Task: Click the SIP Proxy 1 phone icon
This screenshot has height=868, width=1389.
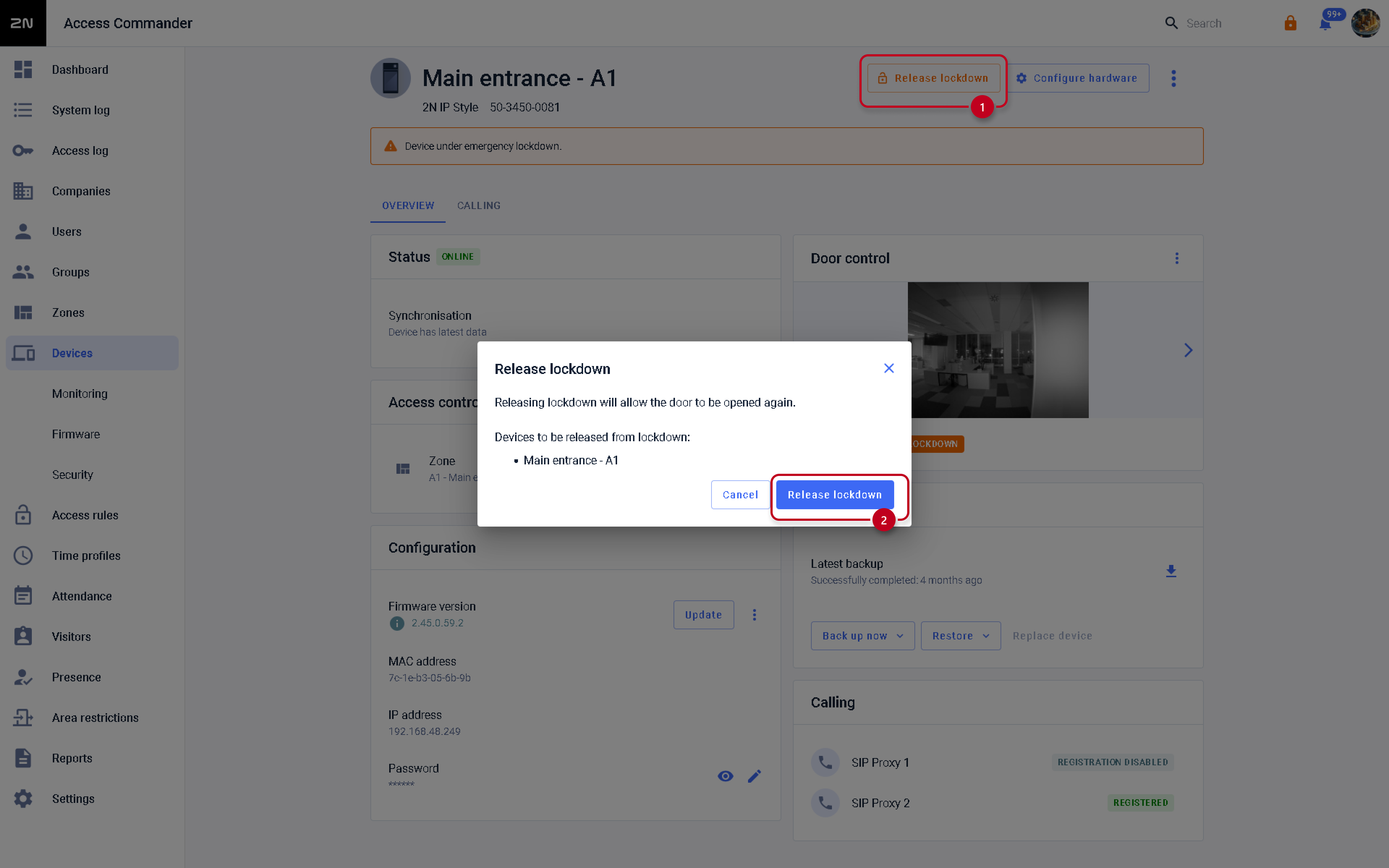Action: [825, 762]
